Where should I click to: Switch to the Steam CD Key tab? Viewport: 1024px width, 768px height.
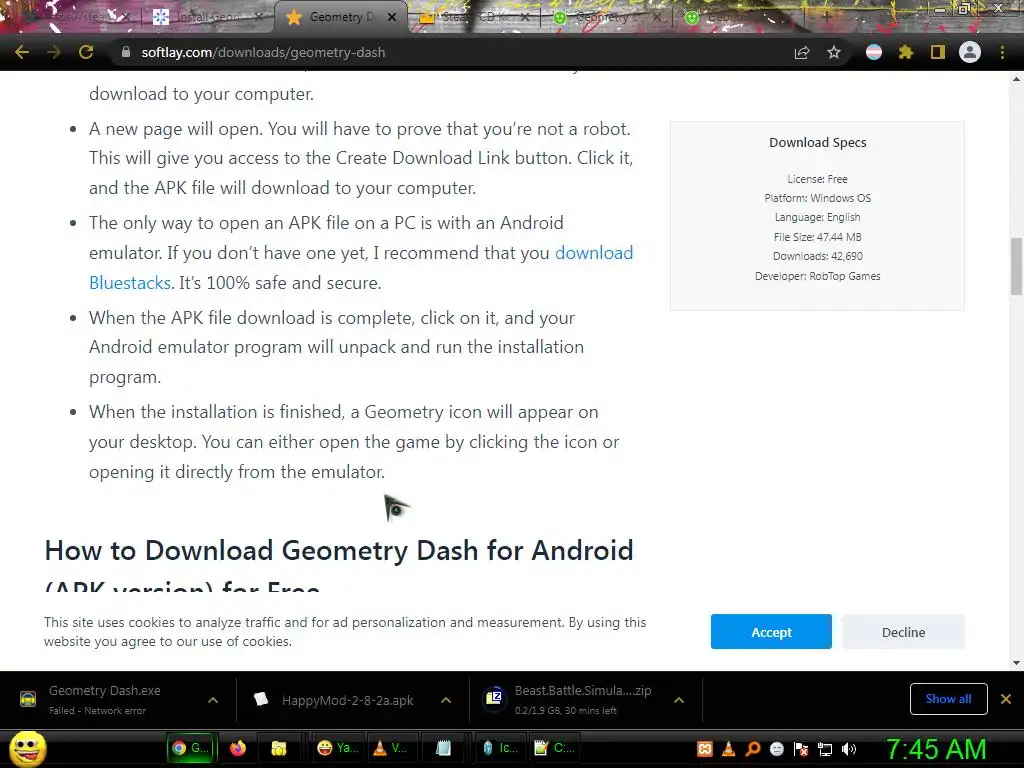pos(474,17)
